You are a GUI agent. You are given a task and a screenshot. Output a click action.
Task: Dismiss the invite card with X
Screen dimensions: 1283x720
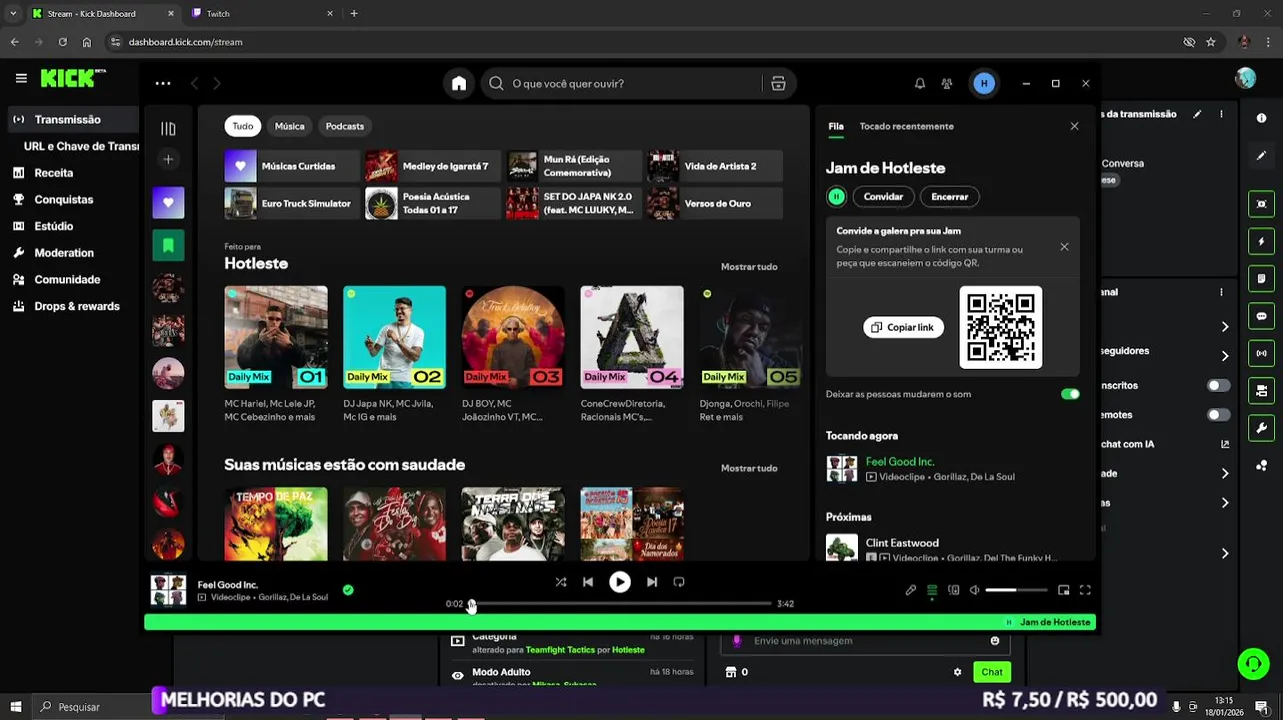click(x=1064, y=247)
